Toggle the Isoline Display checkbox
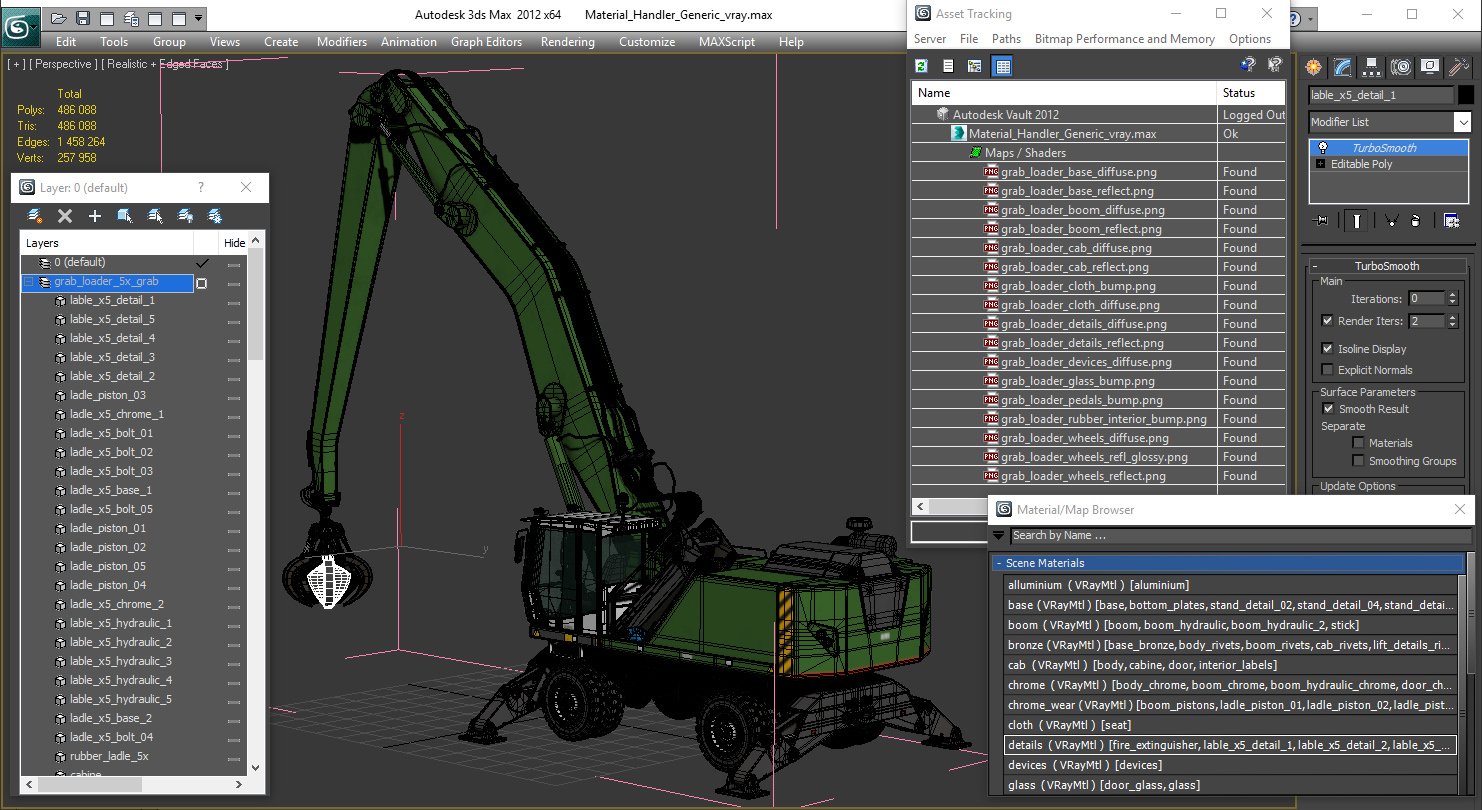 tap(1327, 349)
